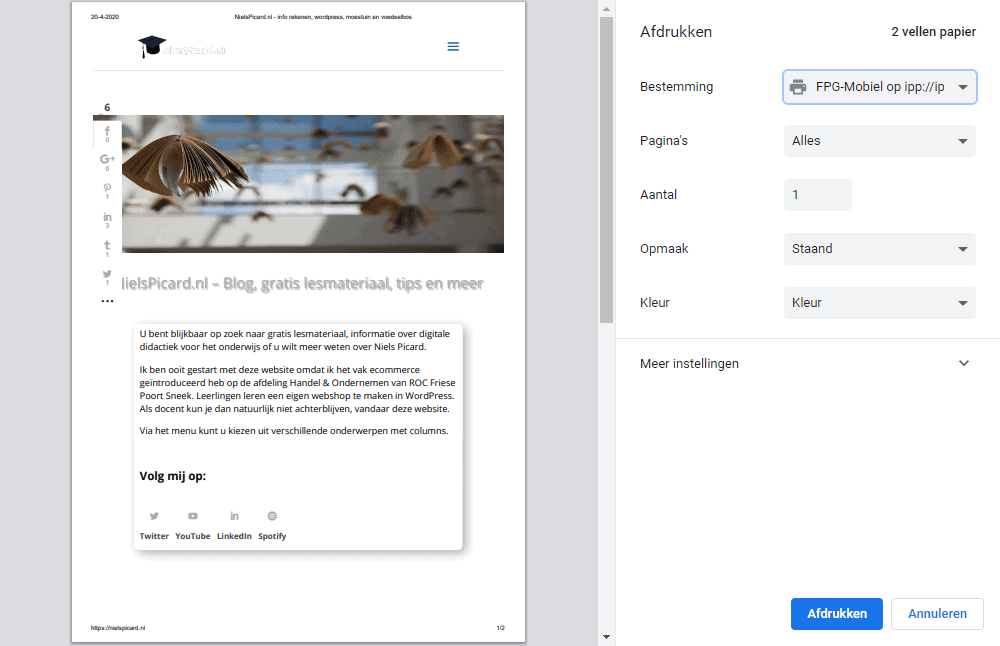Click the Facebook share icon in the sidebar
Image resolution: width=1000 pixels, height=646 pixels.
pos(107,130)
